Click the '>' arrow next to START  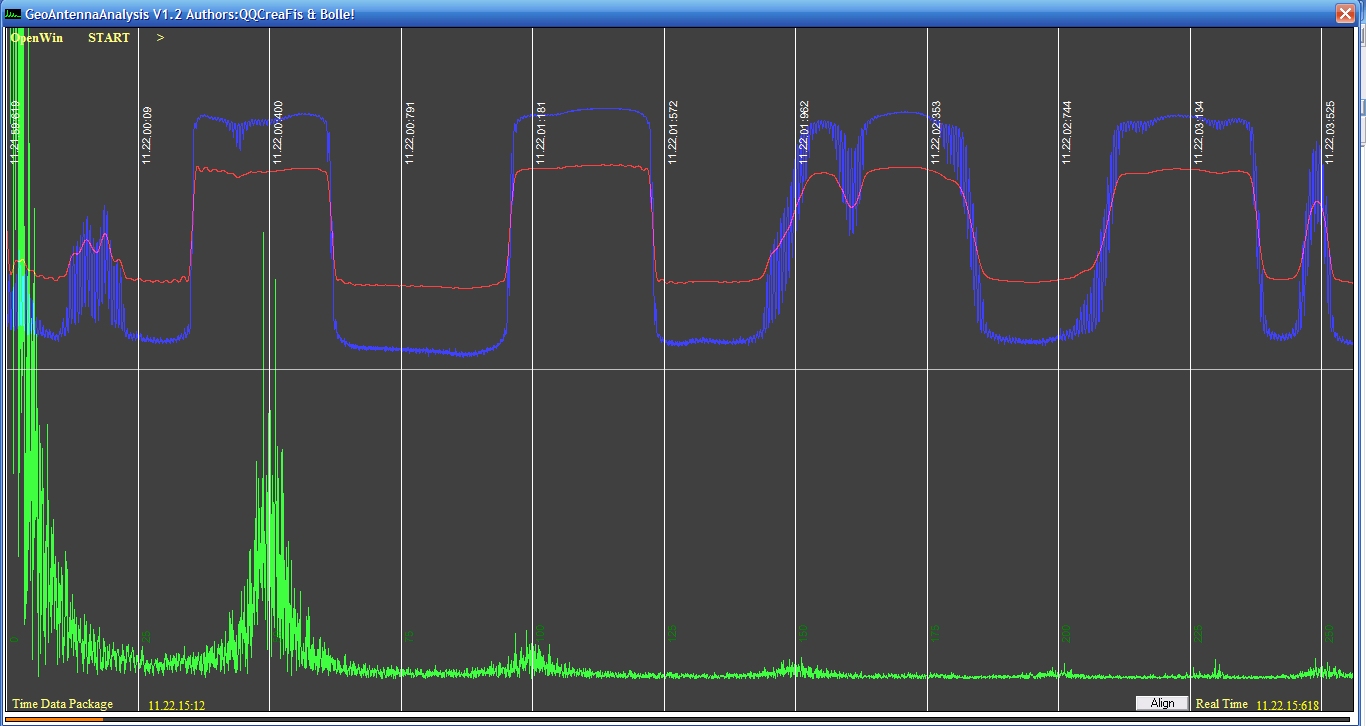click(160, 38)
